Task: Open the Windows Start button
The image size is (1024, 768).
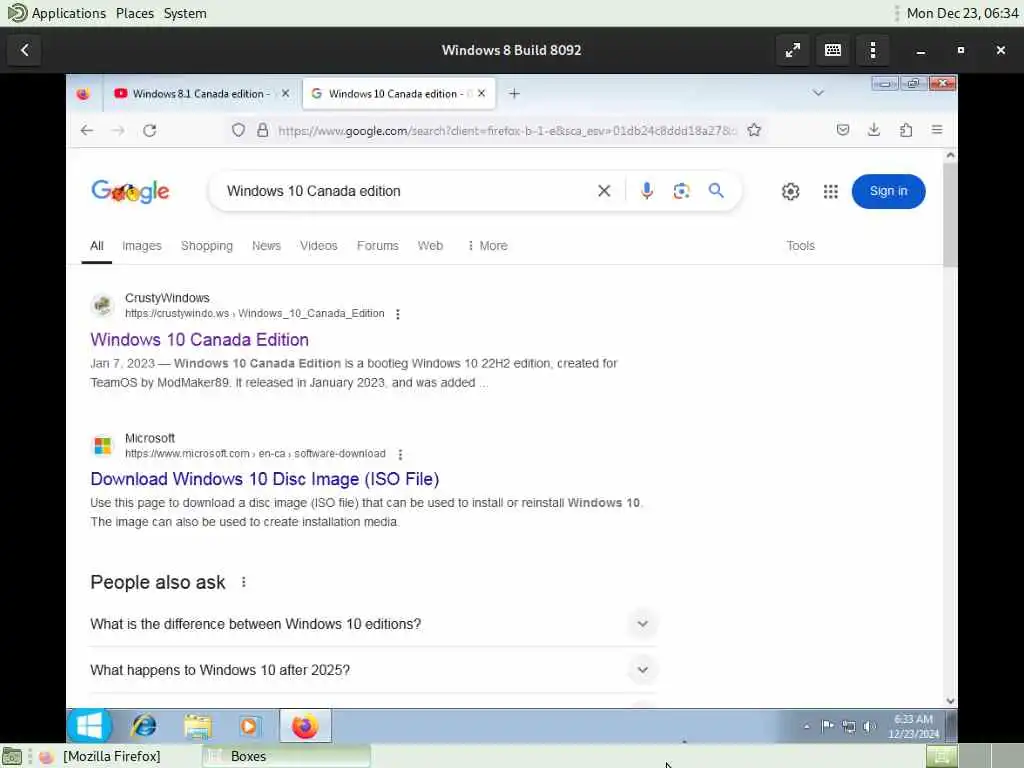Action: click(89, 726)
